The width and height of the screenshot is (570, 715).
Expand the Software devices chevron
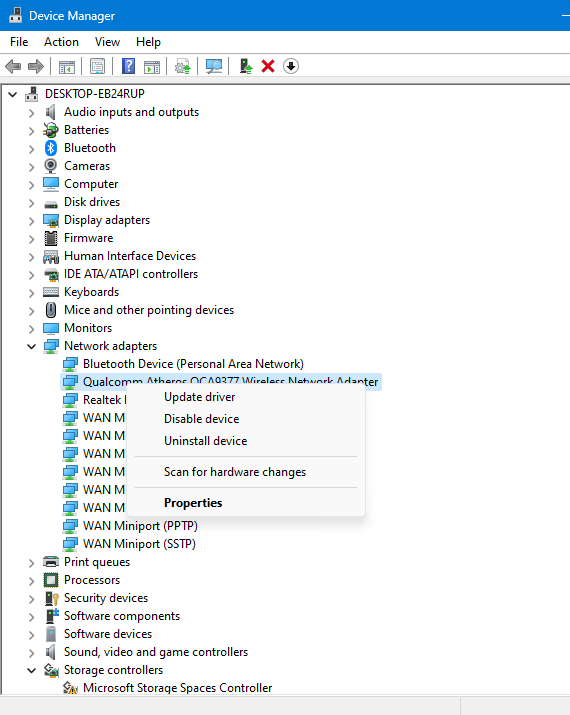click(x=31, y=635)
